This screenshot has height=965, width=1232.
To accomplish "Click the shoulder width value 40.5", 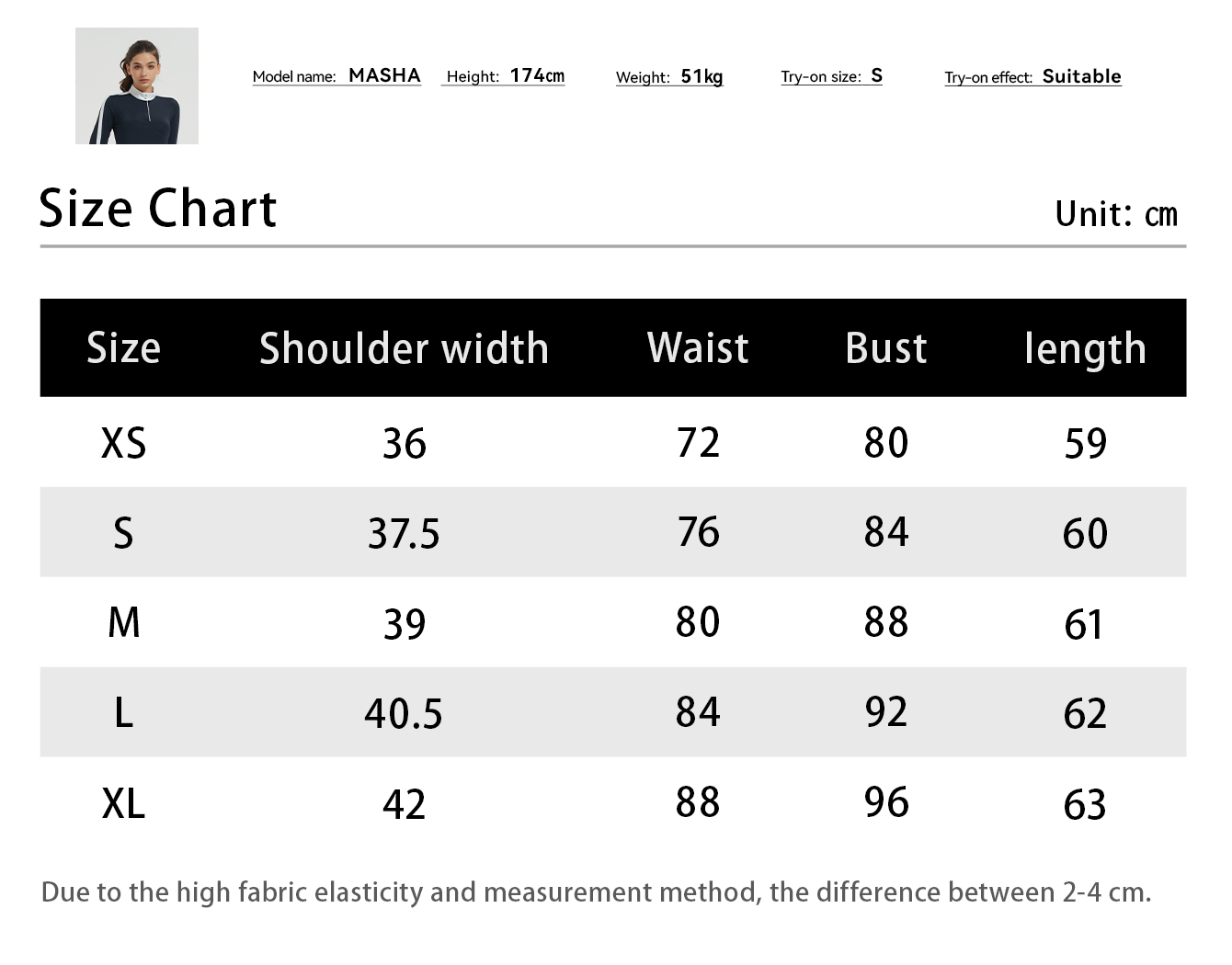I will pyautogui.click(x=404, y=713).
